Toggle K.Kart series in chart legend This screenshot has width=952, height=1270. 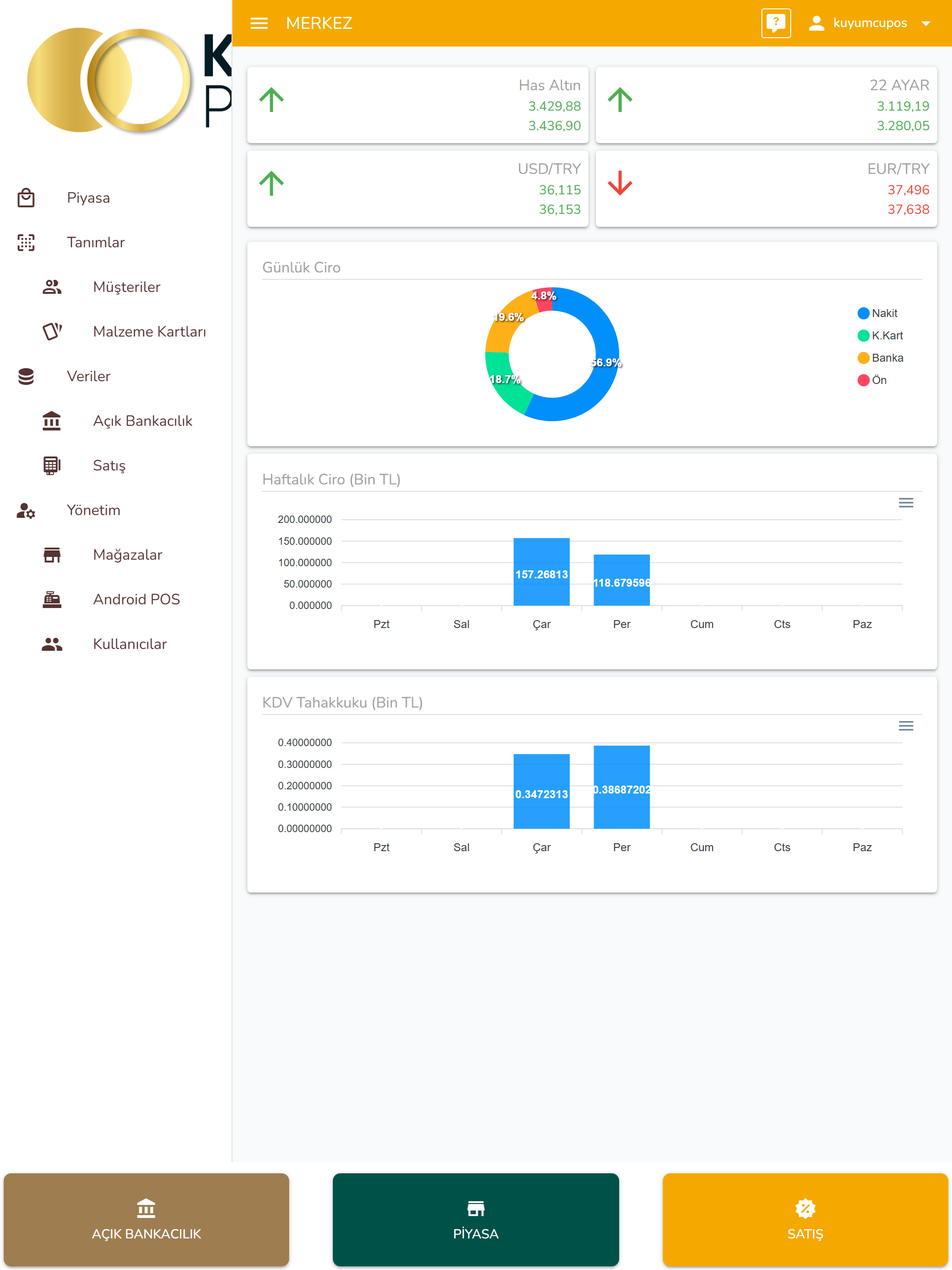879,335
